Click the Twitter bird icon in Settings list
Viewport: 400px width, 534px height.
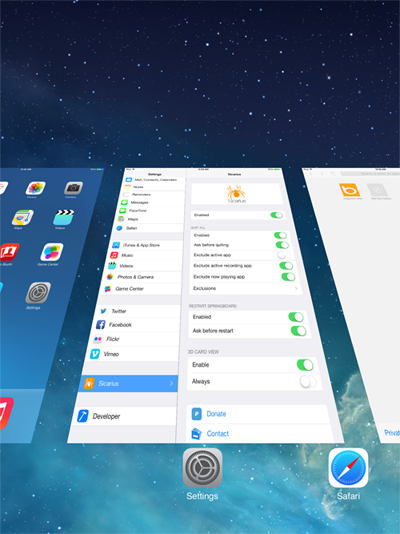point(103,311)
